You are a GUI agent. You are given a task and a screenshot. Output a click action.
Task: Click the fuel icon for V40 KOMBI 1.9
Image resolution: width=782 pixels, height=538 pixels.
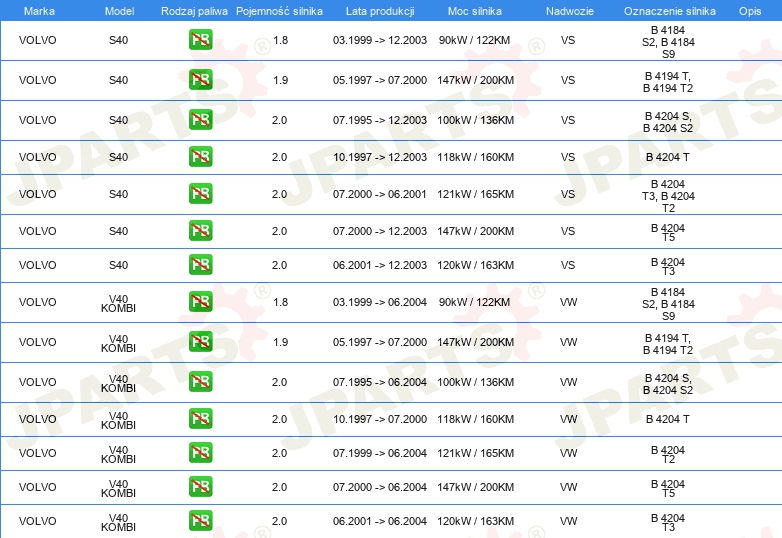click(x=200, y=342)
